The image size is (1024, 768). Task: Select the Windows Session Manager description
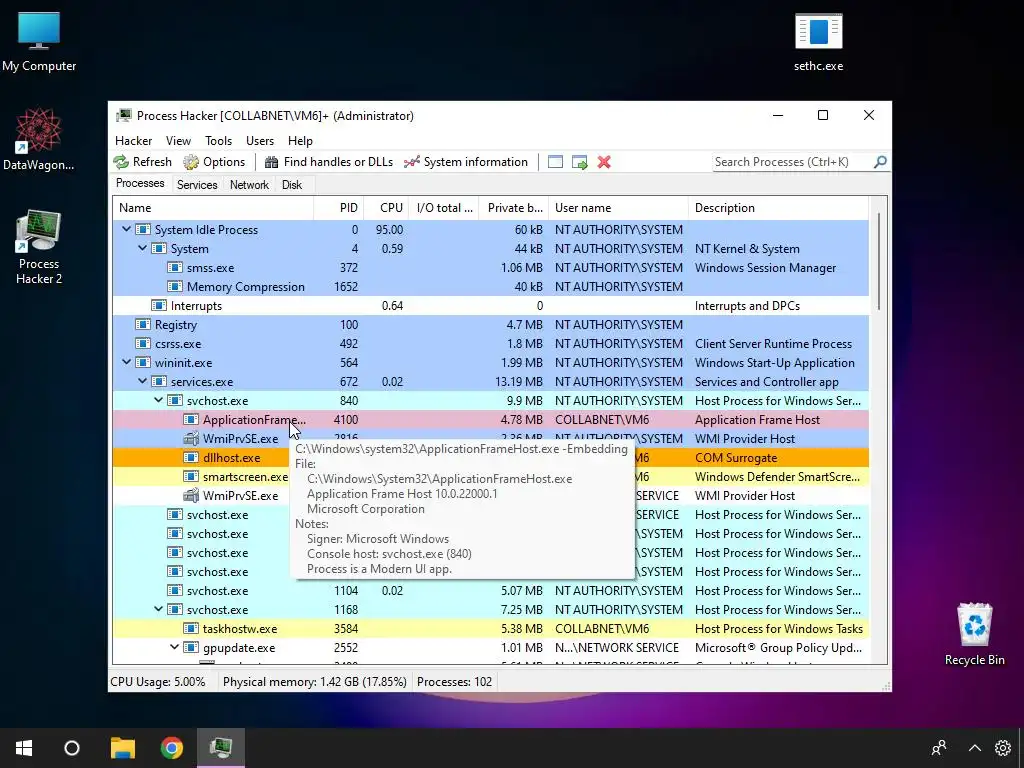[765, 267]
